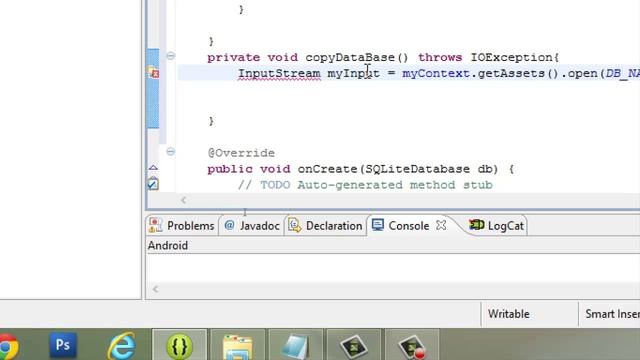Screen dimensions: 640x360
Task: Open Photoshop from the taskbar
Action: (x=63, y=345)
